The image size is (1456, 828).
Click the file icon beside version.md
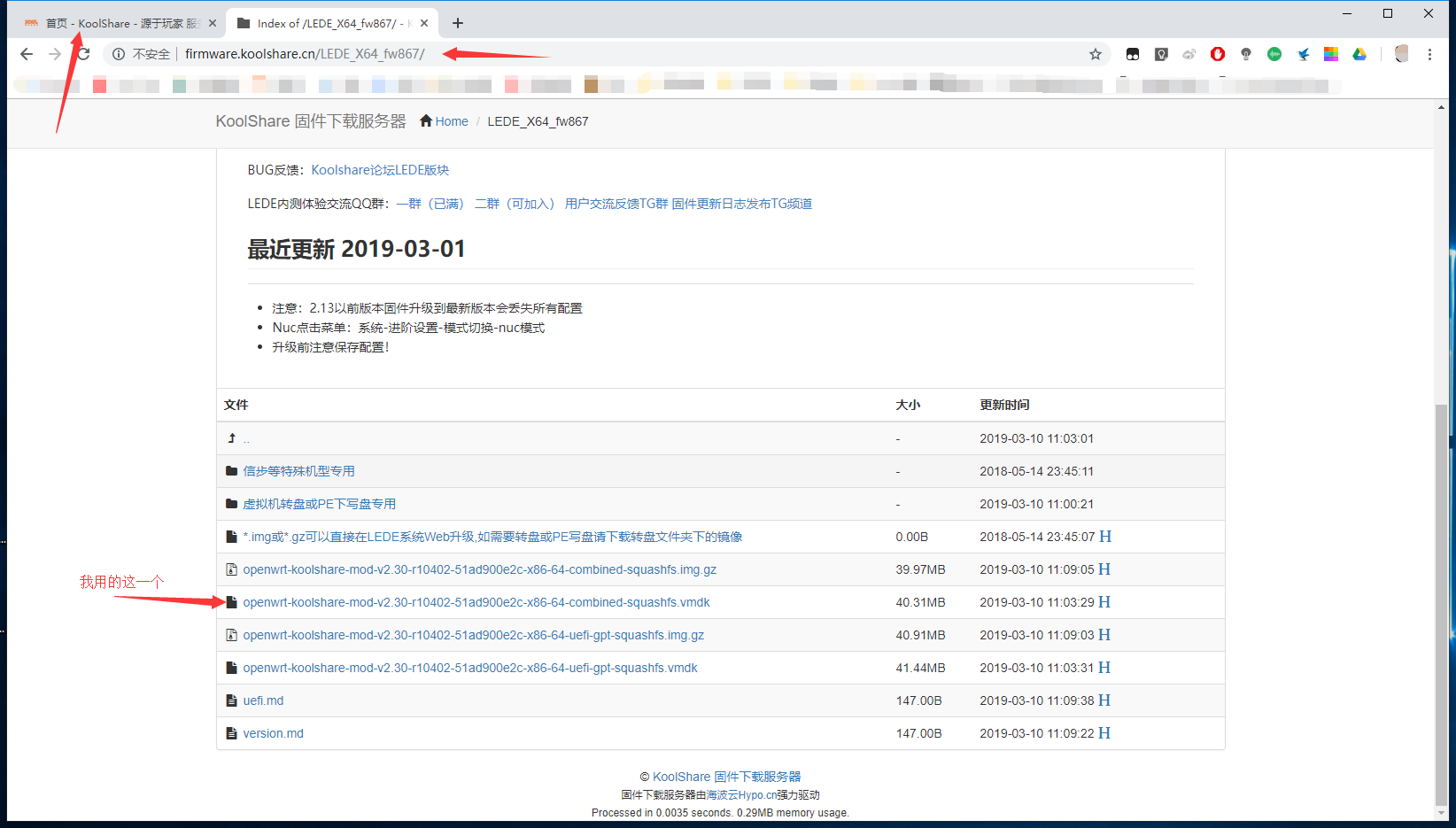pyautogui.click(x=231, y=733)
